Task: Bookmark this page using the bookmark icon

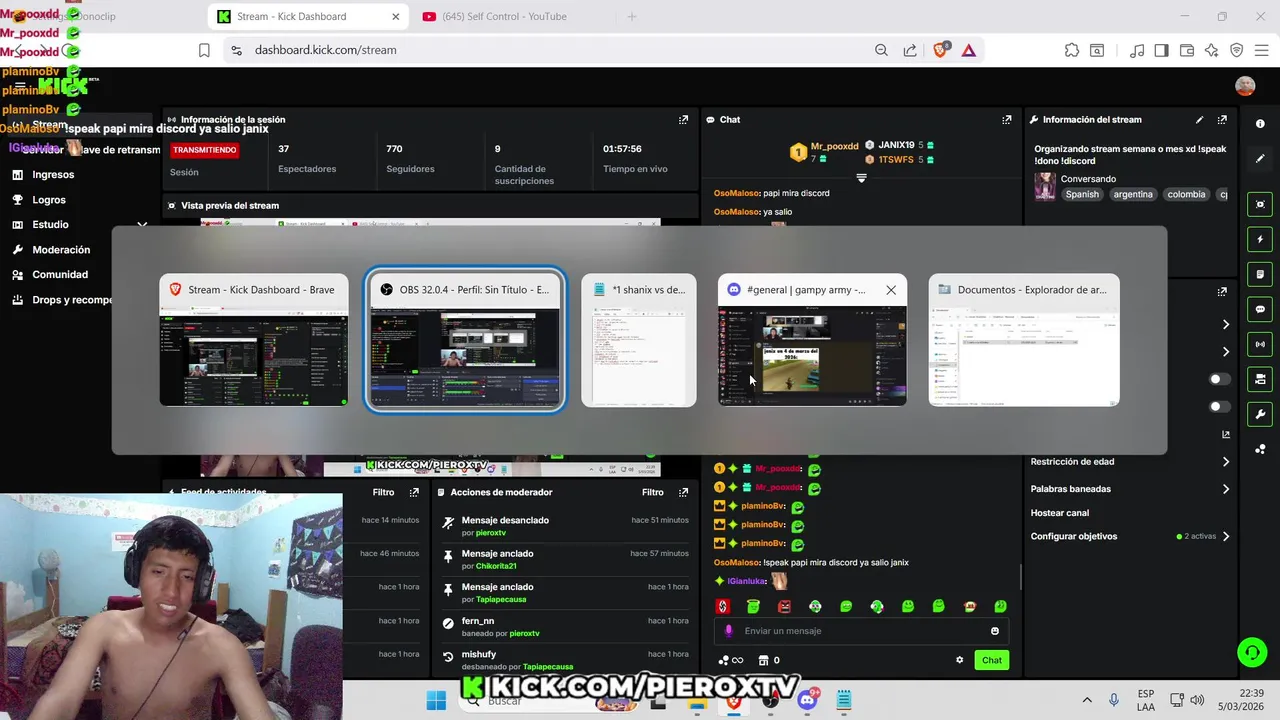Action: [204, 50]
